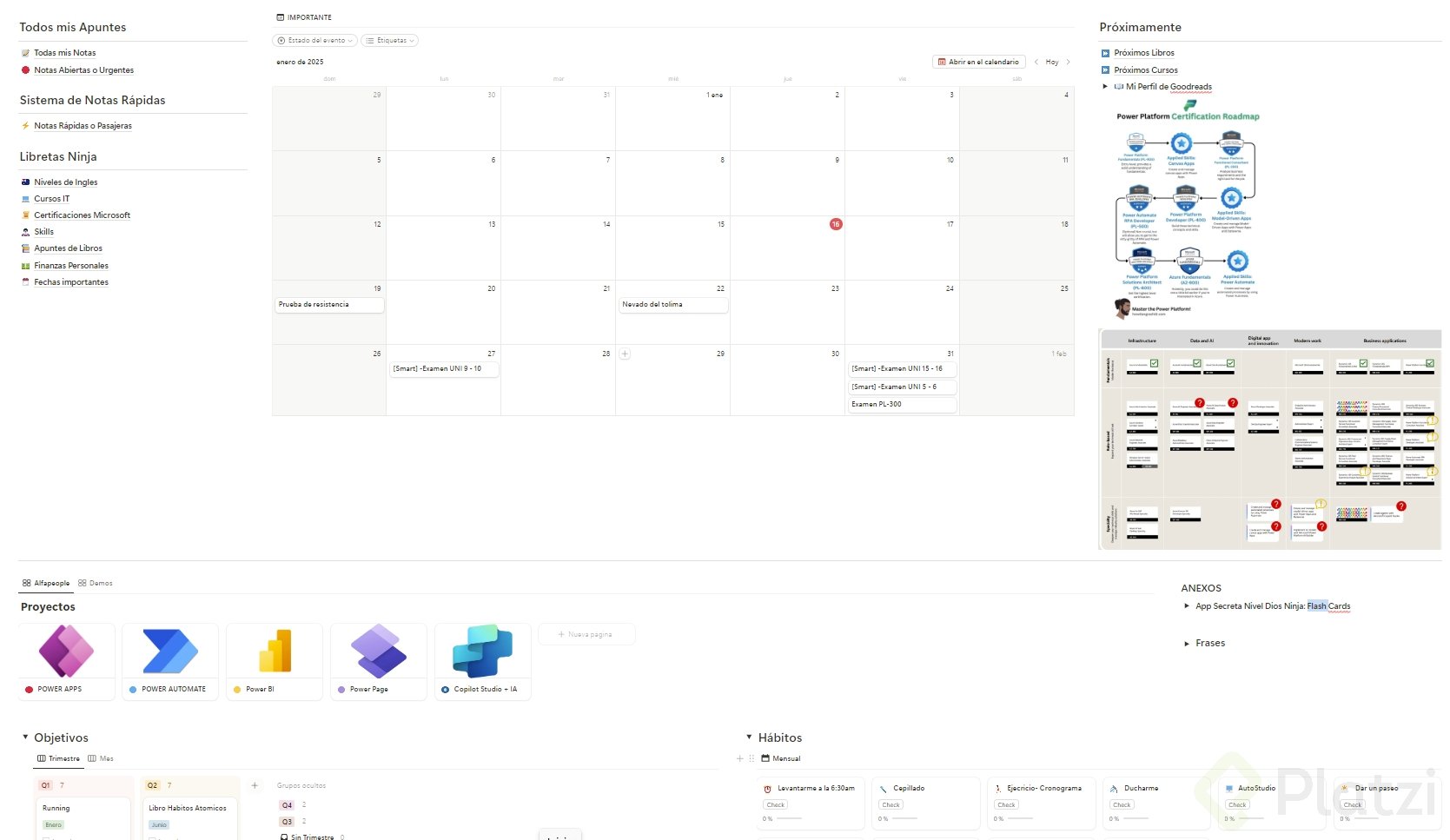Click the Cepillado habit progress bar
Screen dimensions: 1450x840
coord(906,818)
